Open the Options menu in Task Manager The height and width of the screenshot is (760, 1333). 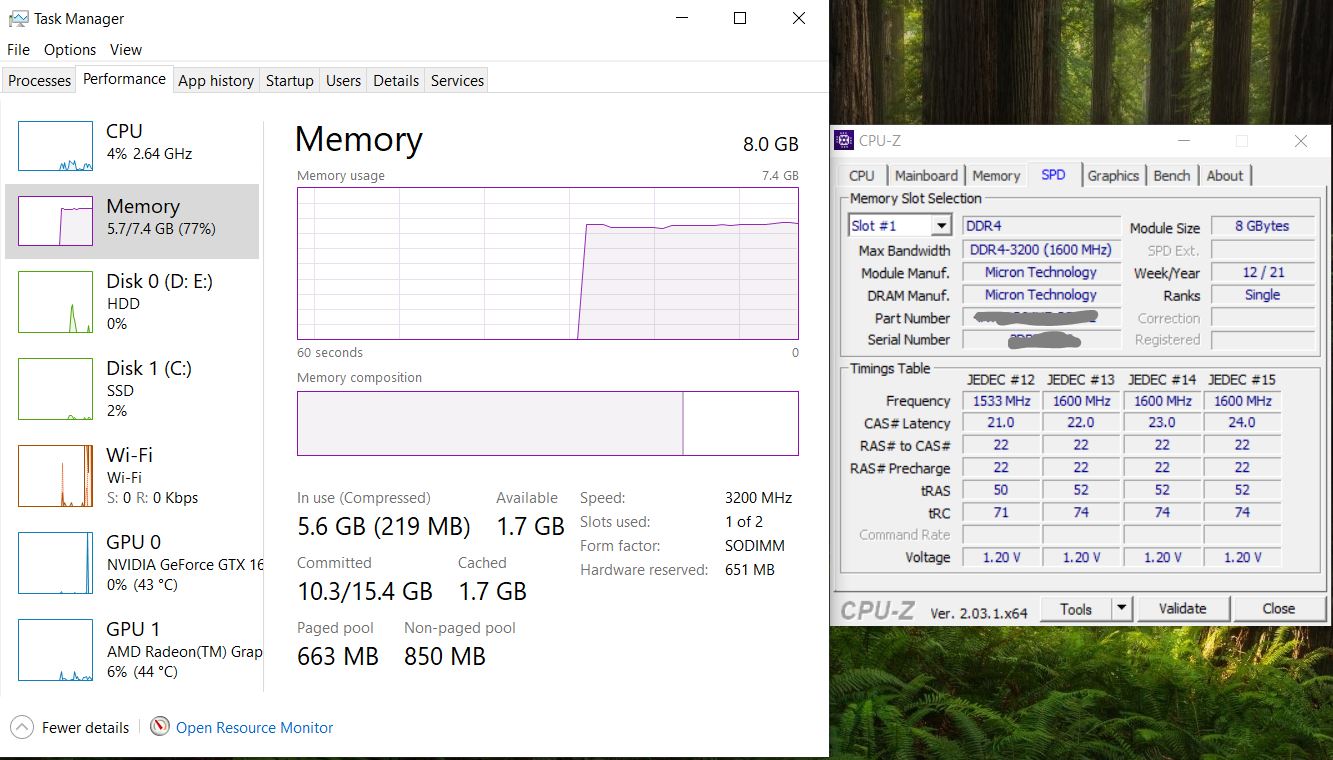coord(70,49)
